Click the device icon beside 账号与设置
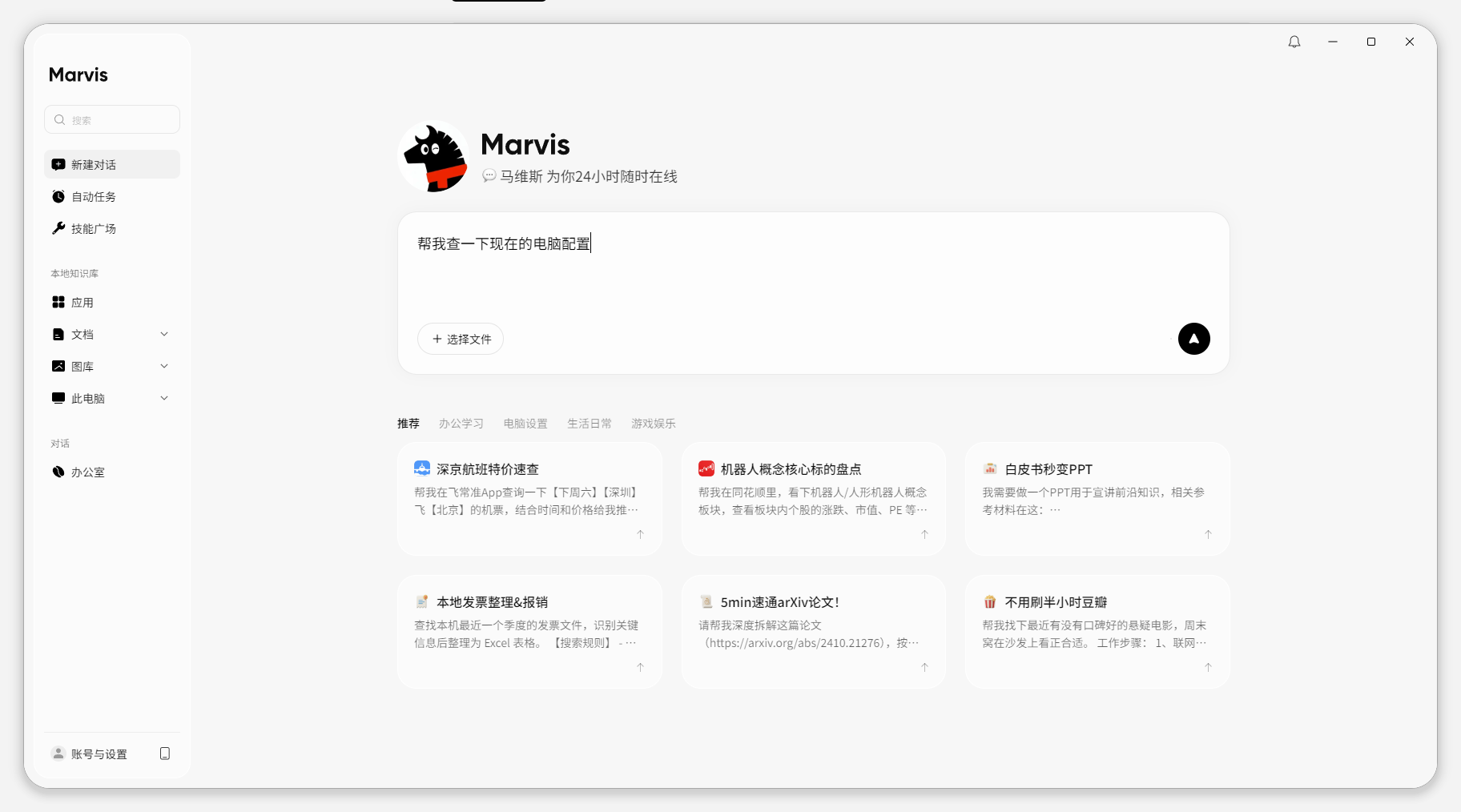Viewport: 1461px width, 812px height. [165, 754]
